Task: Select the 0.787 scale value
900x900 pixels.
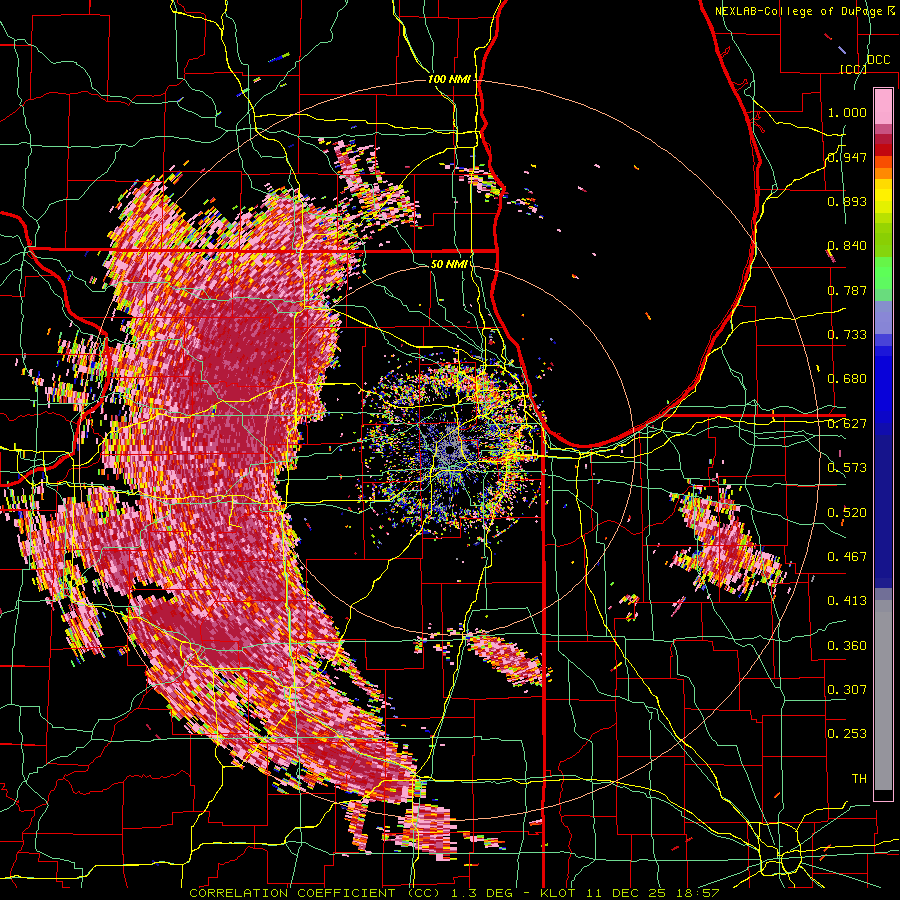Action: [x=847, y=290]
